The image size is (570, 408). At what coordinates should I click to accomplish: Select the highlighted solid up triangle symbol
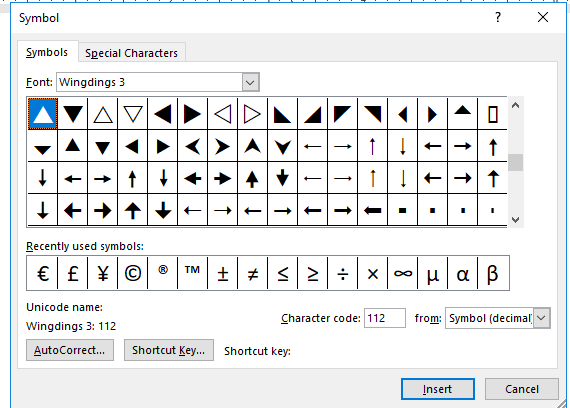click(43, 114)
